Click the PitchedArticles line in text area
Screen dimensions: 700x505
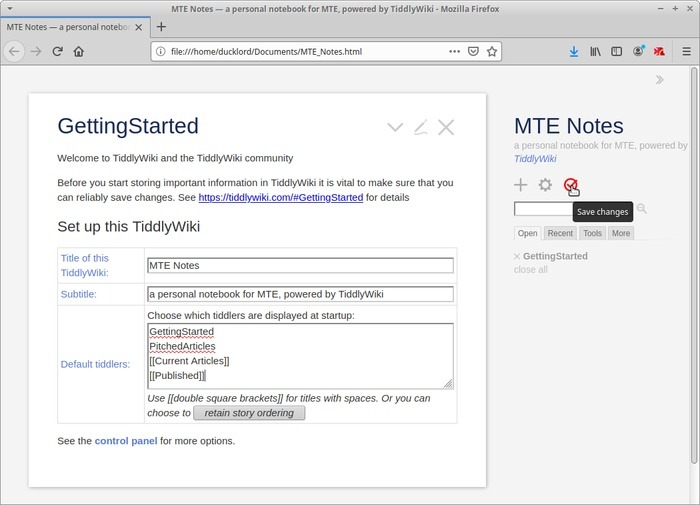(x=182, y=346)
